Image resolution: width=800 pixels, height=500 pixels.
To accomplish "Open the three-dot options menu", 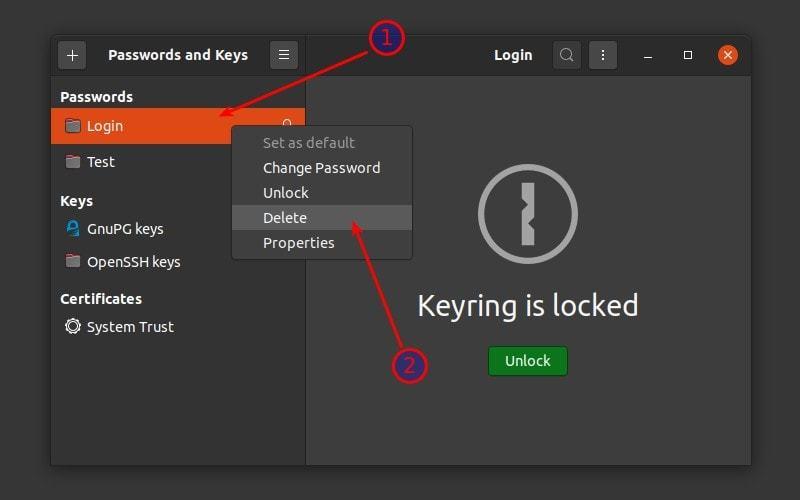I will (x=602, y=55).
